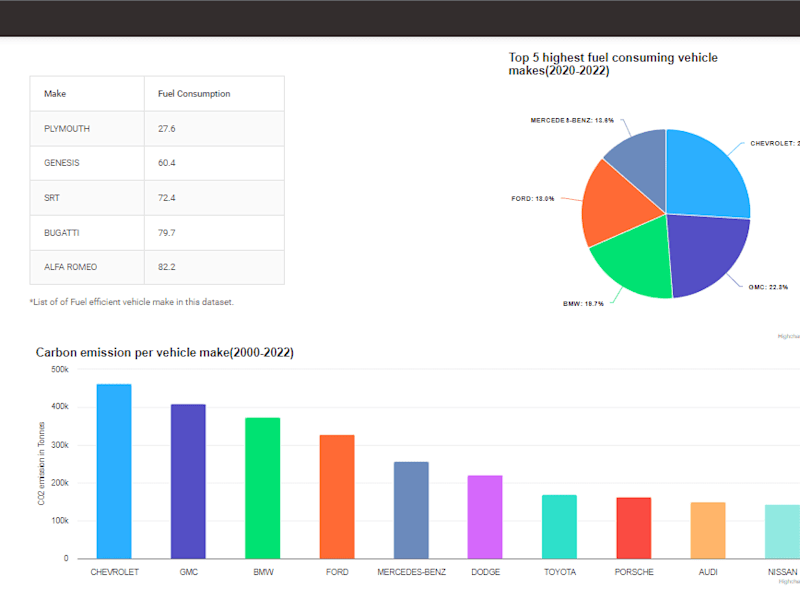This screenshot has height=600, width=800.
Task: Click the AUDI light orange bar
Action: coord(708,531)
